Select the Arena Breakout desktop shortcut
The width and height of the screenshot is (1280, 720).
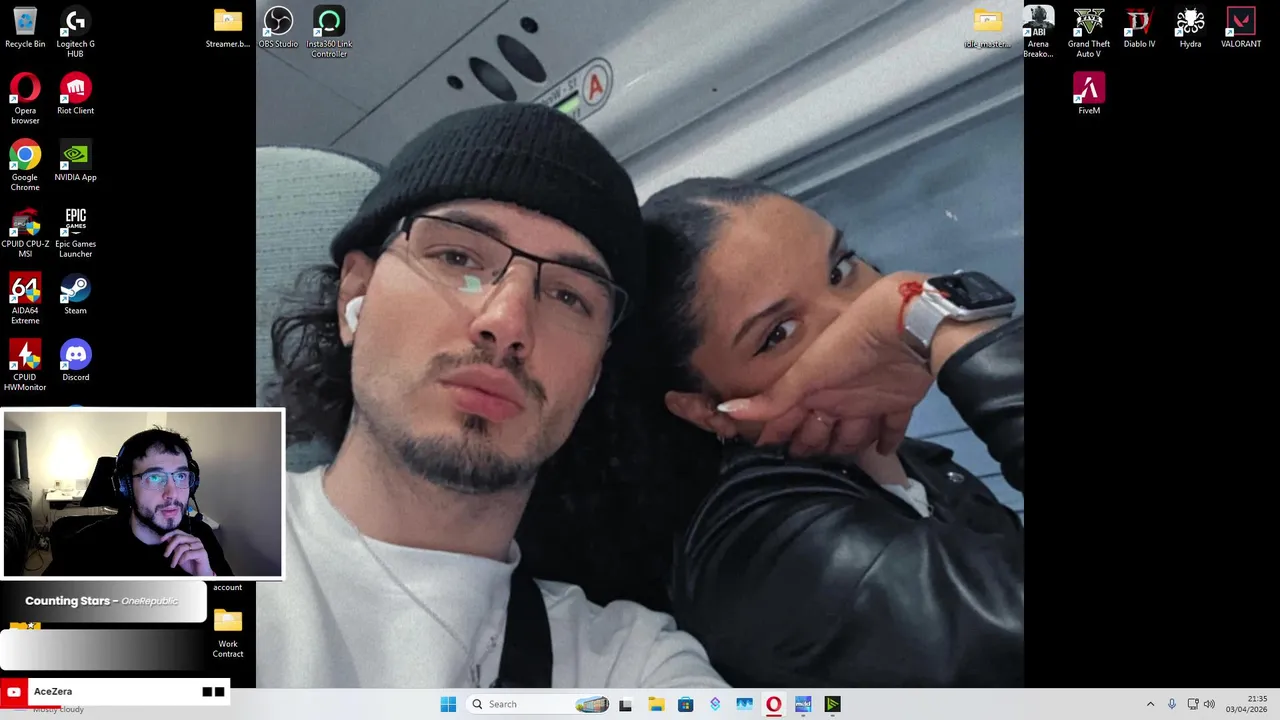(x=1038, y=32)
